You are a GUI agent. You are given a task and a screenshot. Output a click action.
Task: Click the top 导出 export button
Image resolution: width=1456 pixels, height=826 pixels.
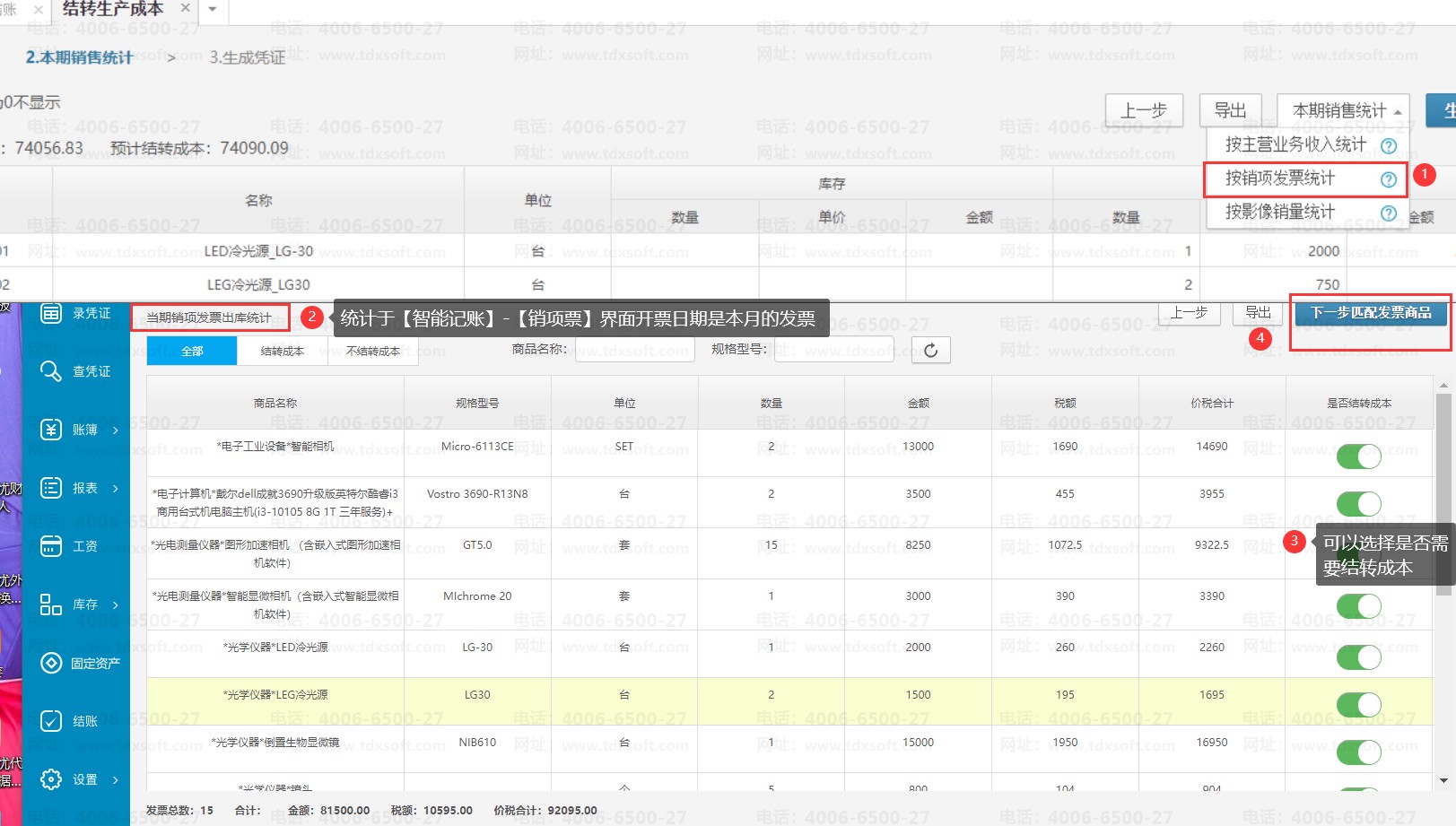[1230, 111]
